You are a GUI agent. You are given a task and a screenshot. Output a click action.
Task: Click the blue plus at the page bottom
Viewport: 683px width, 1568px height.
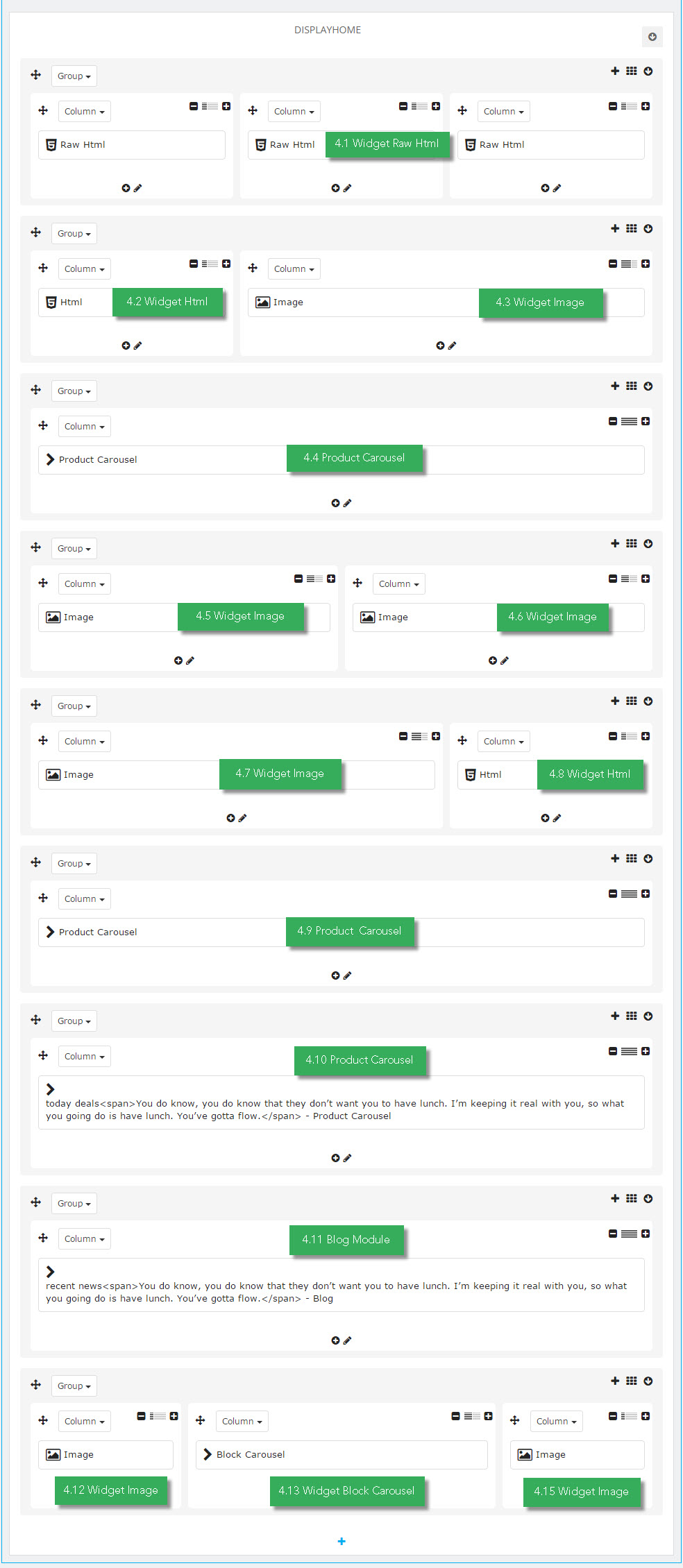tap(341, 1541)
